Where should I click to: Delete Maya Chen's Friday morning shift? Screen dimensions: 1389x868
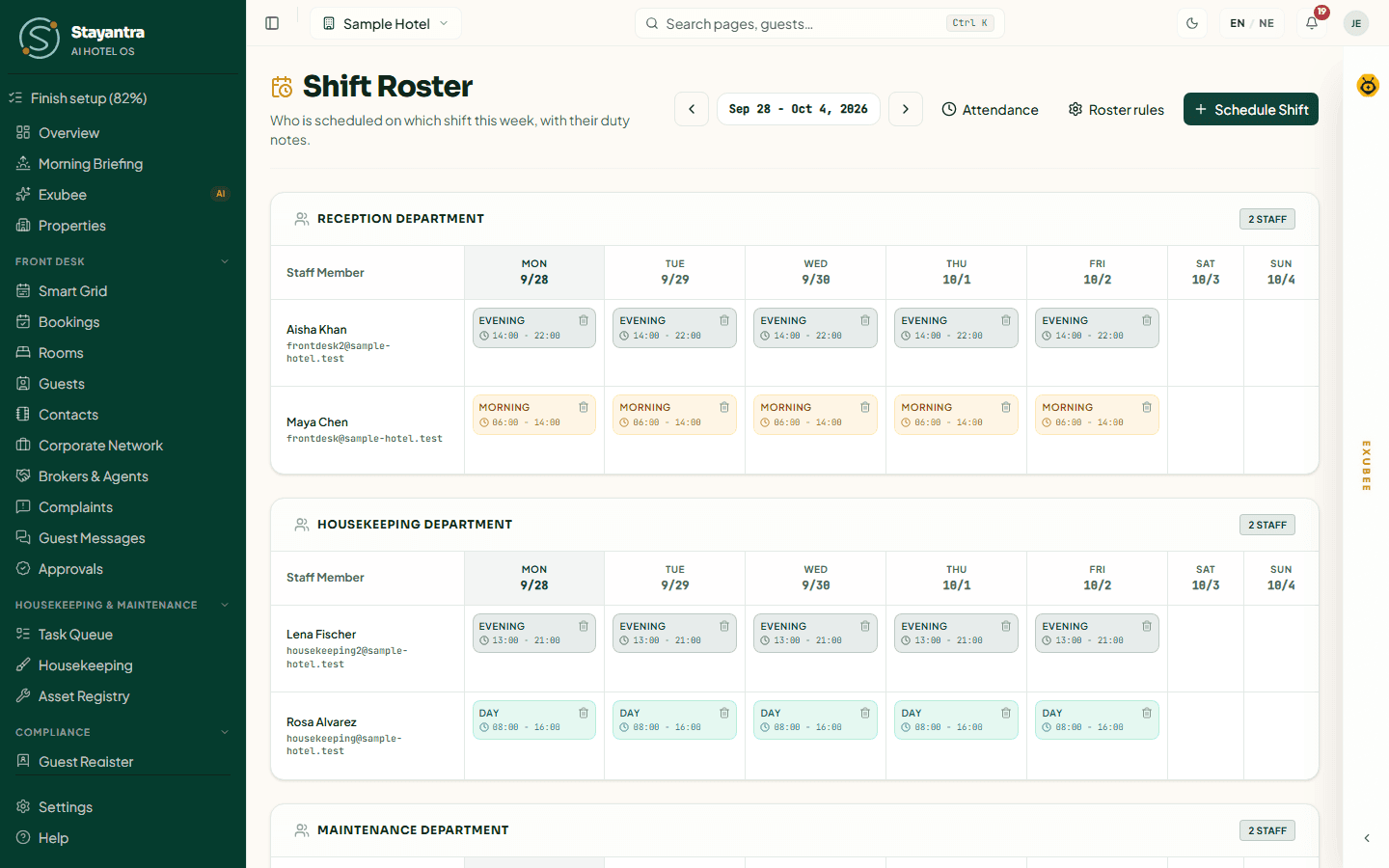pos(1147,407)
